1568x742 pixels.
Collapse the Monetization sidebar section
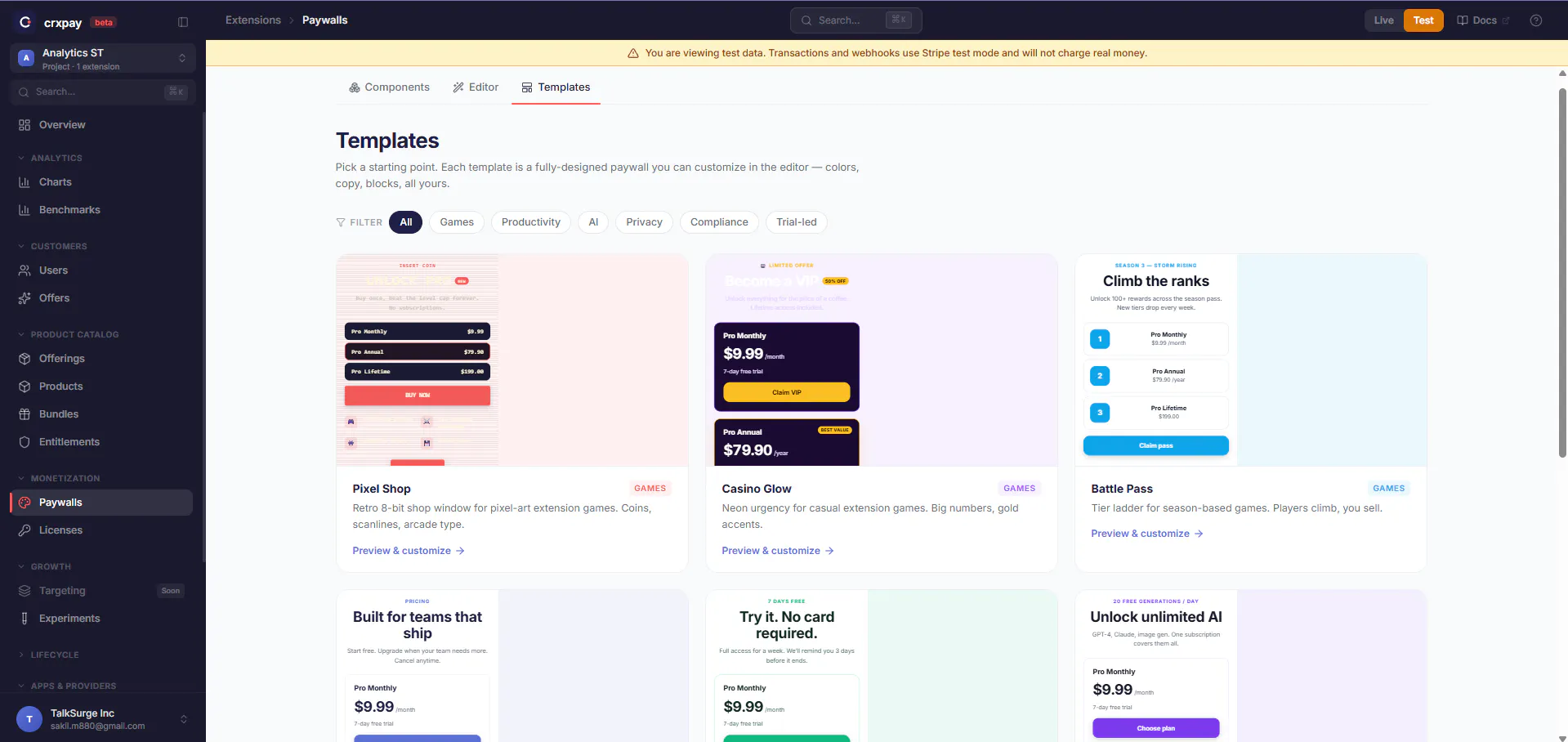coord(59,478)
